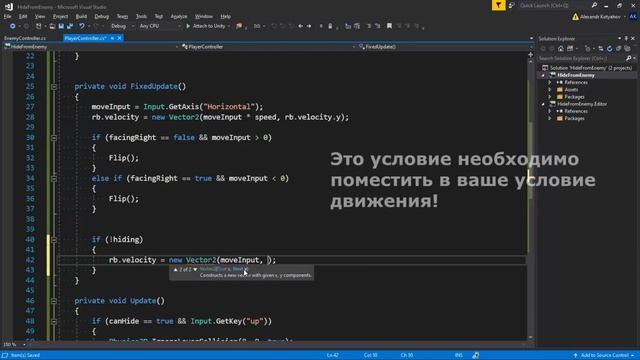The height and width of the screenshot is (360, 640).
Task: Open the Project menu
Action: pyautogui.click(x=60, y=16)
